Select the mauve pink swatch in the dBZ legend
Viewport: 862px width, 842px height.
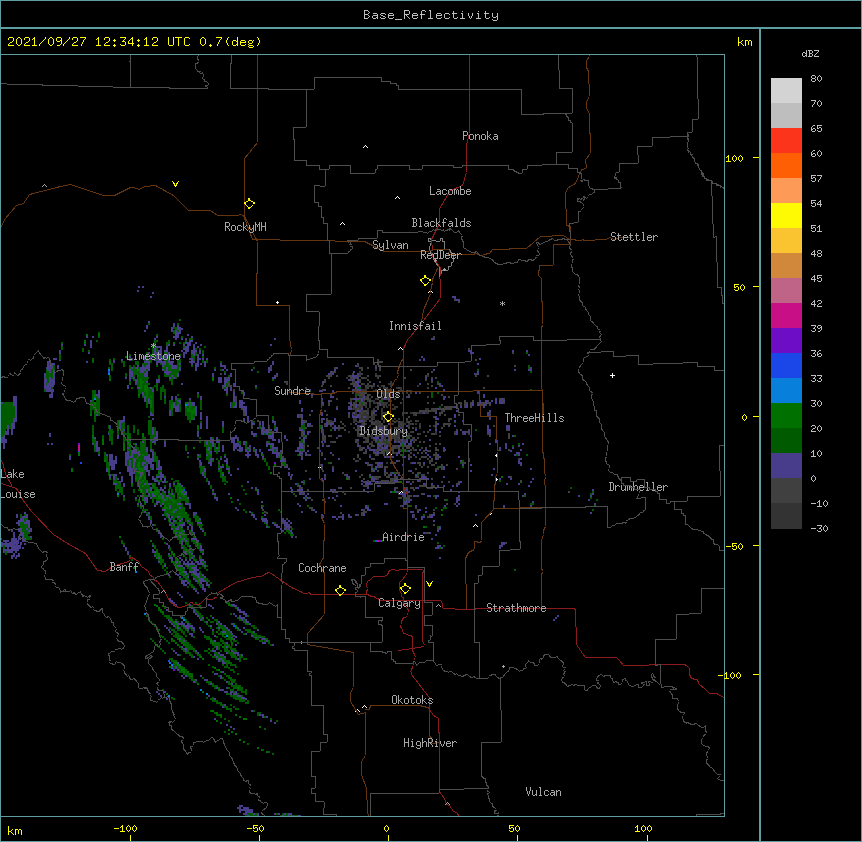786,290
